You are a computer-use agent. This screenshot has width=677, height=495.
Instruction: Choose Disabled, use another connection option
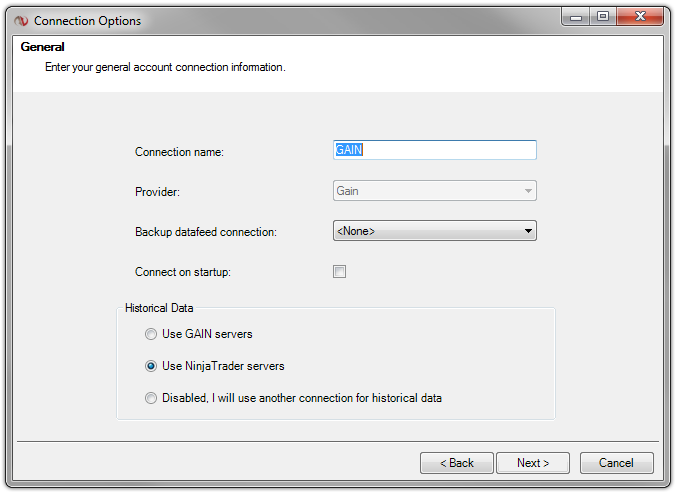point(151,398)
